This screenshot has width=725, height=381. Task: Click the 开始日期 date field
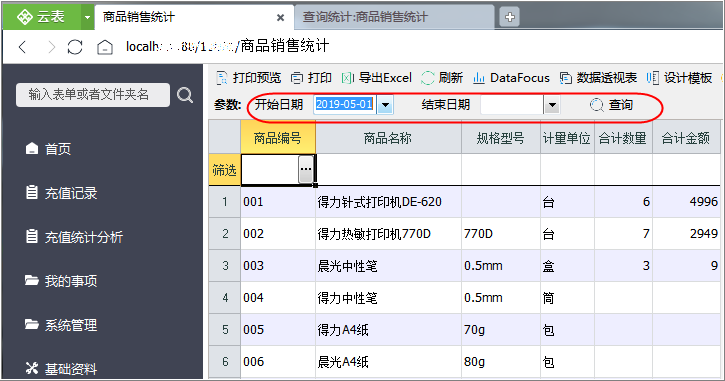(344, 104)
